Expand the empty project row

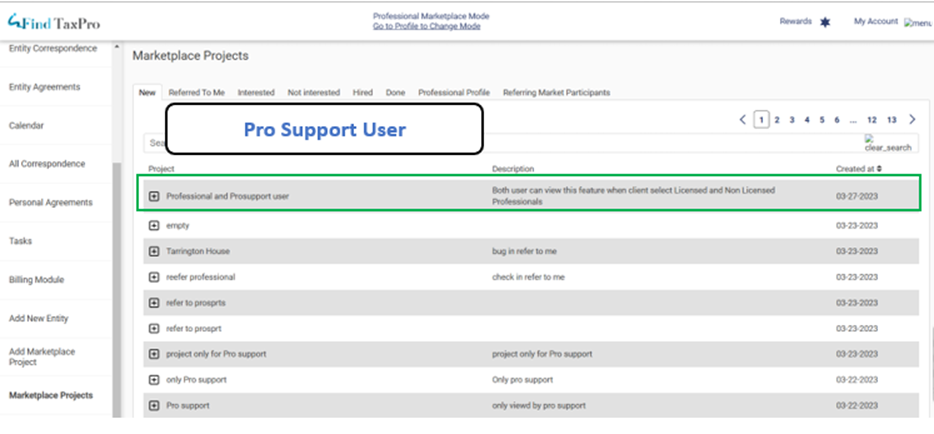tap(154, 226)
